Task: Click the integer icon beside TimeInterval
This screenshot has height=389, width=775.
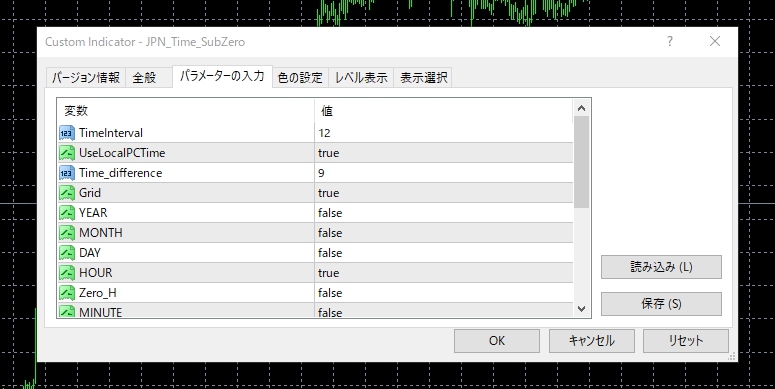Action: 67,133
